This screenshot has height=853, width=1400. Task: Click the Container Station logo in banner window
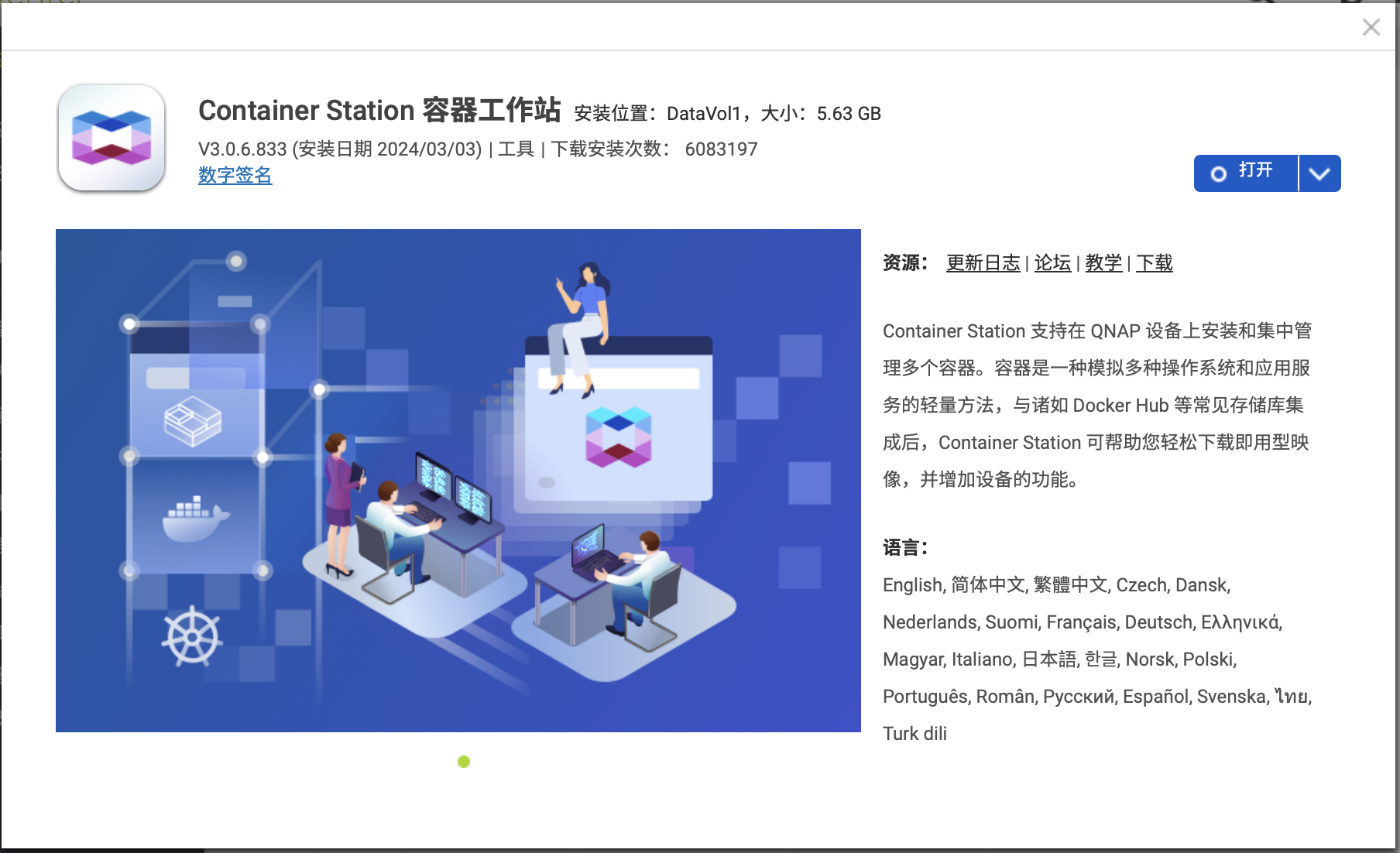pyautogui.click(x=618, y=437)
